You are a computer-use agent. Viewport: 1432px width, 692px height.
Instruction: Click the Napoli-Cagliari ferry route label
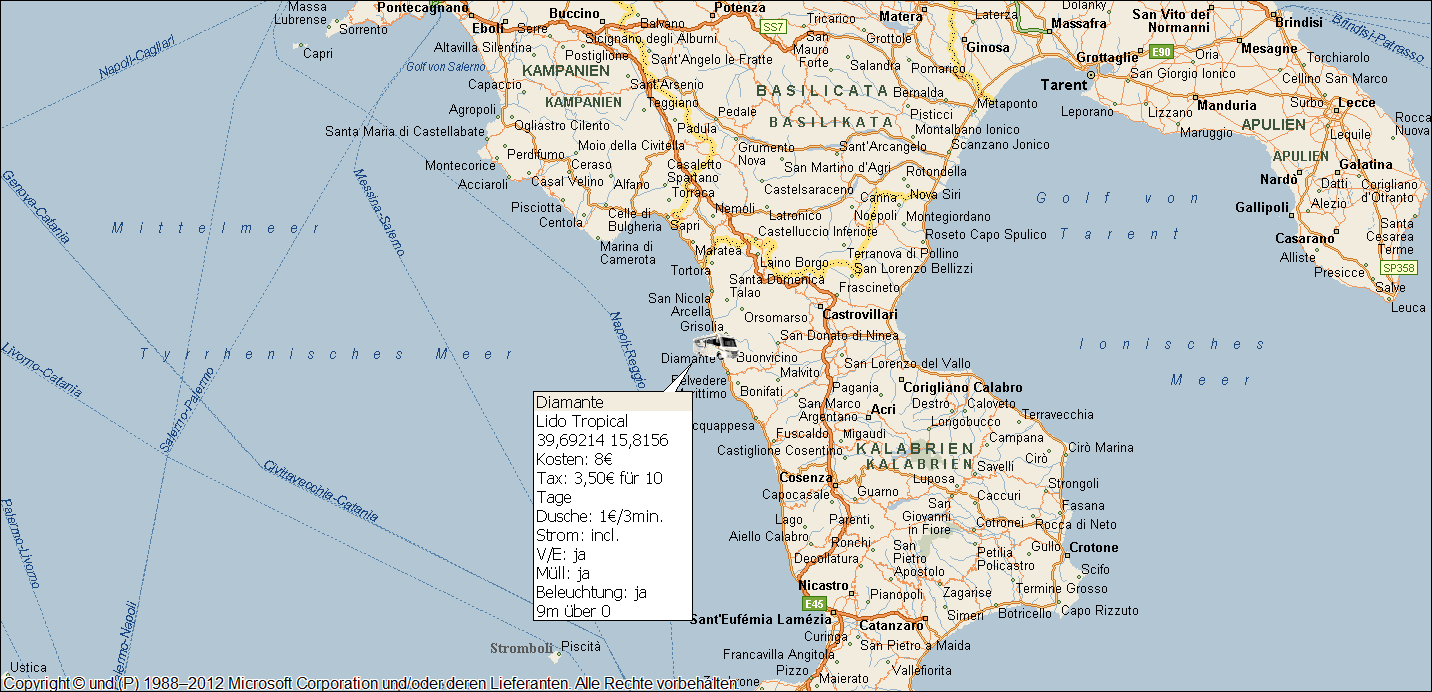(x=137, y=57)
